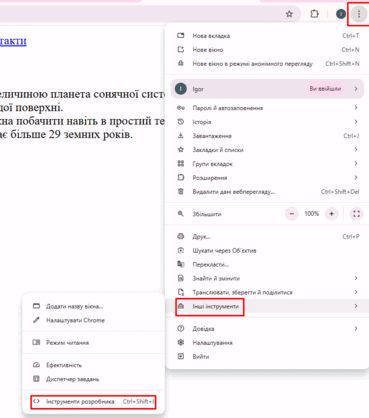
Task: Select 'Нова вкладка' menu item
Action: click(267, 36)
